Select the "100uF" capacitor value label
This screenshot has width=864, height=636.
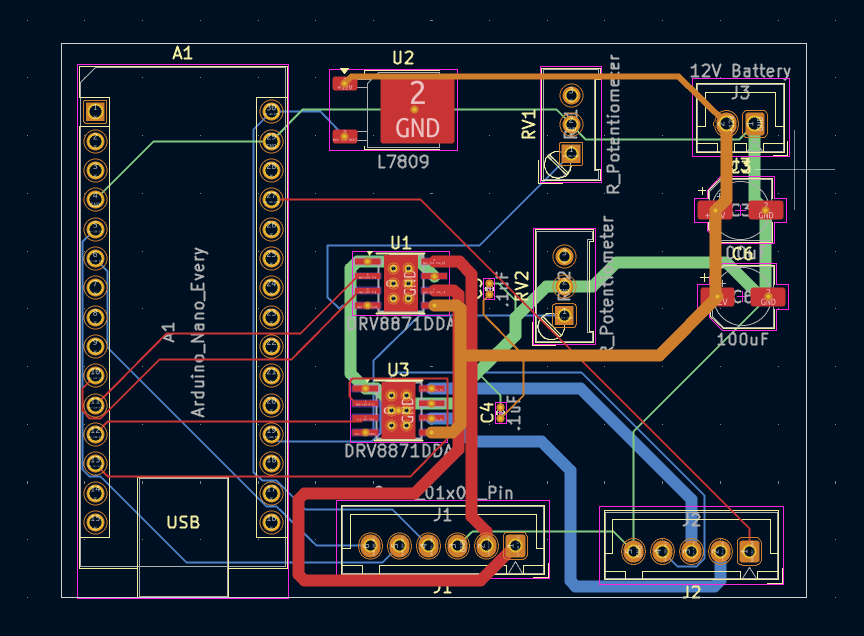click(x=742, y=340)
